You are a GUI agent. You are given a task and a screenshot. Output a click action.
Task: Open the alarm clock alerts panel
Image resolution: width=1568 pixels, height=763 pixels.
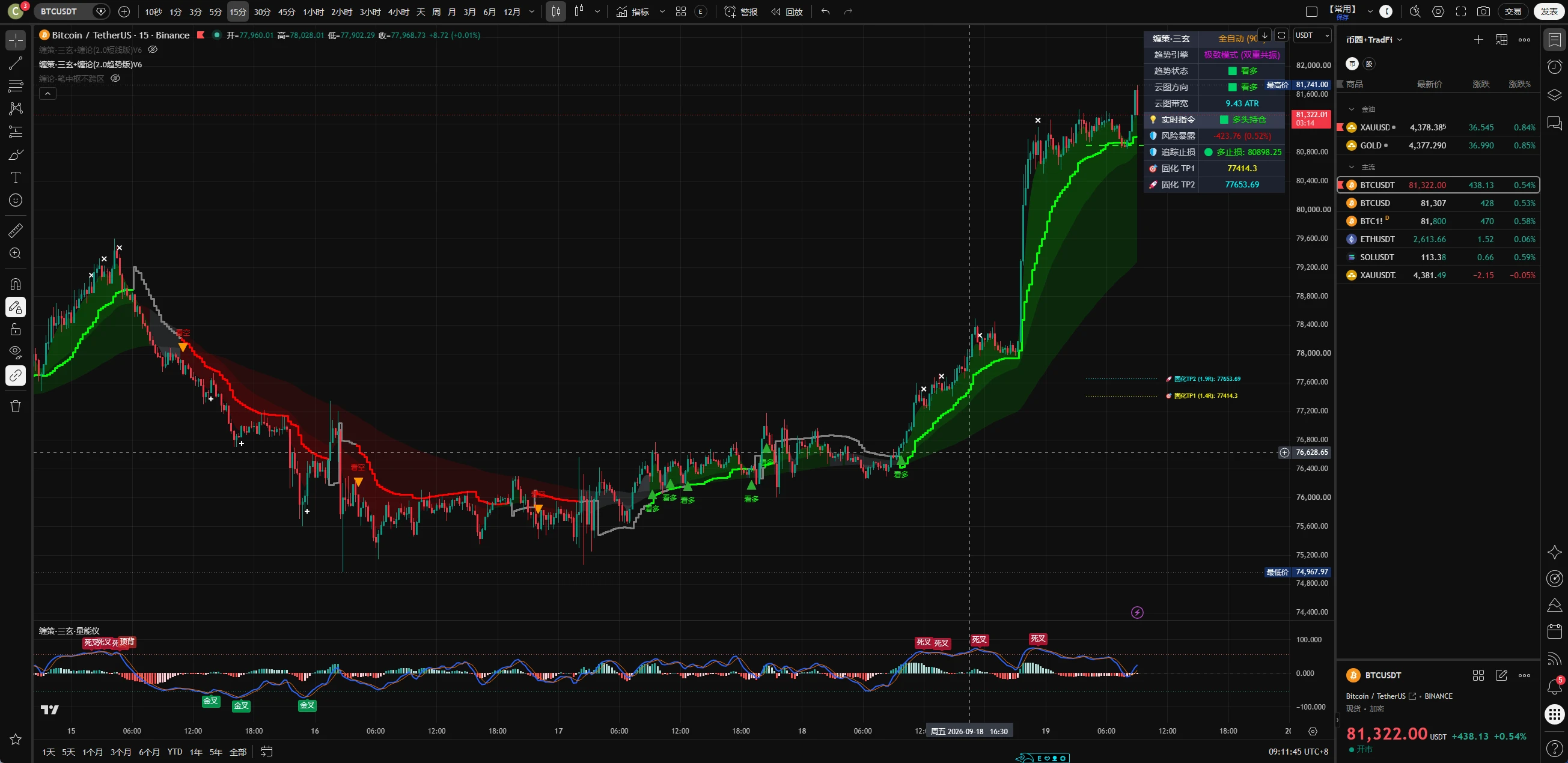(1555, 67)
